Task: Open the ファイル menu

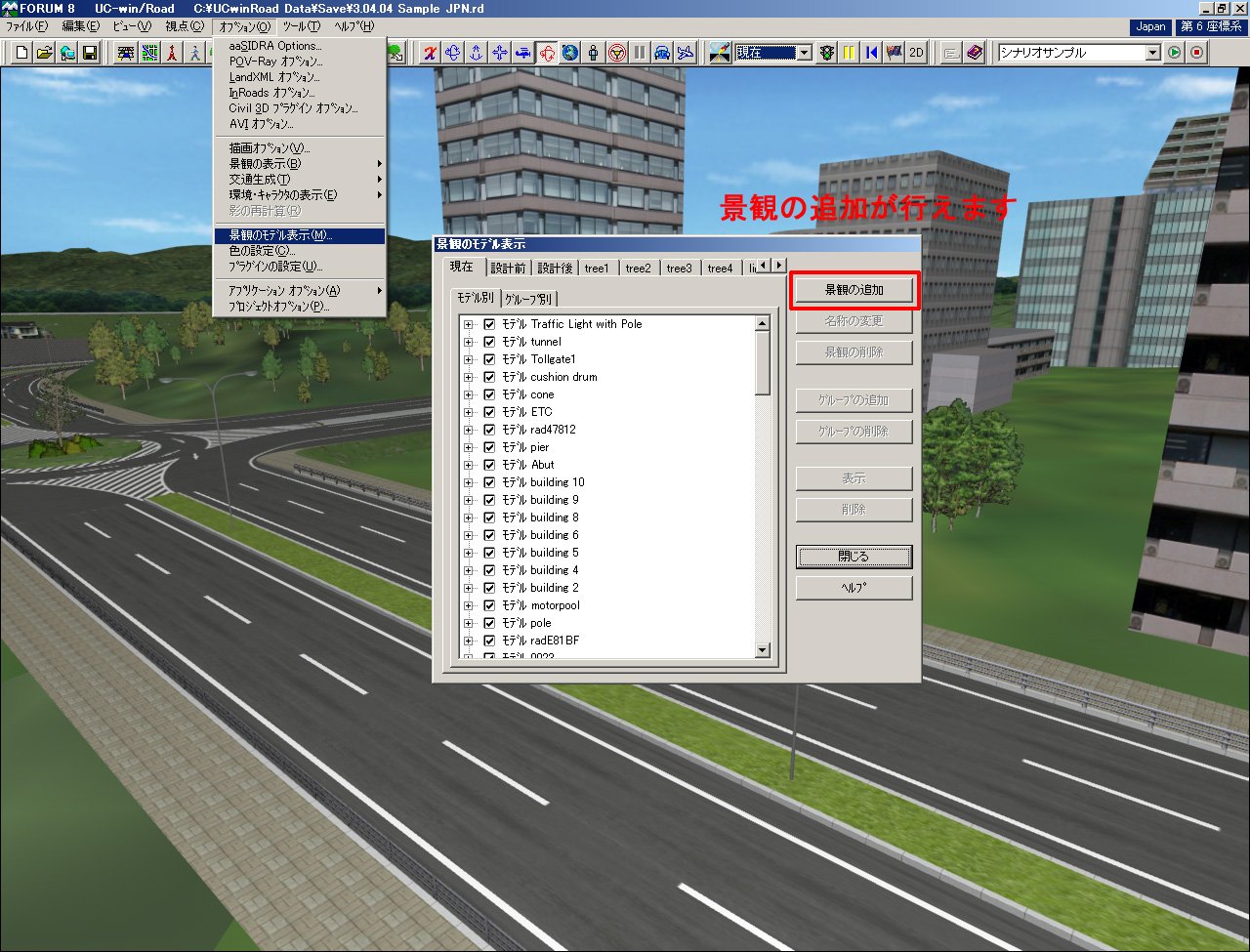Action: pos(26,26)
